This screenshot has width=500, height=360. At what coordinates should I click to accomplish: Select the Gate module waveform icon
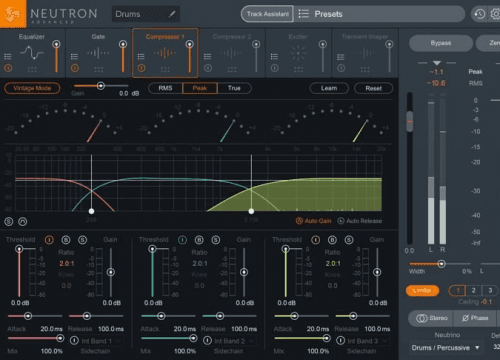coord(98,53)
